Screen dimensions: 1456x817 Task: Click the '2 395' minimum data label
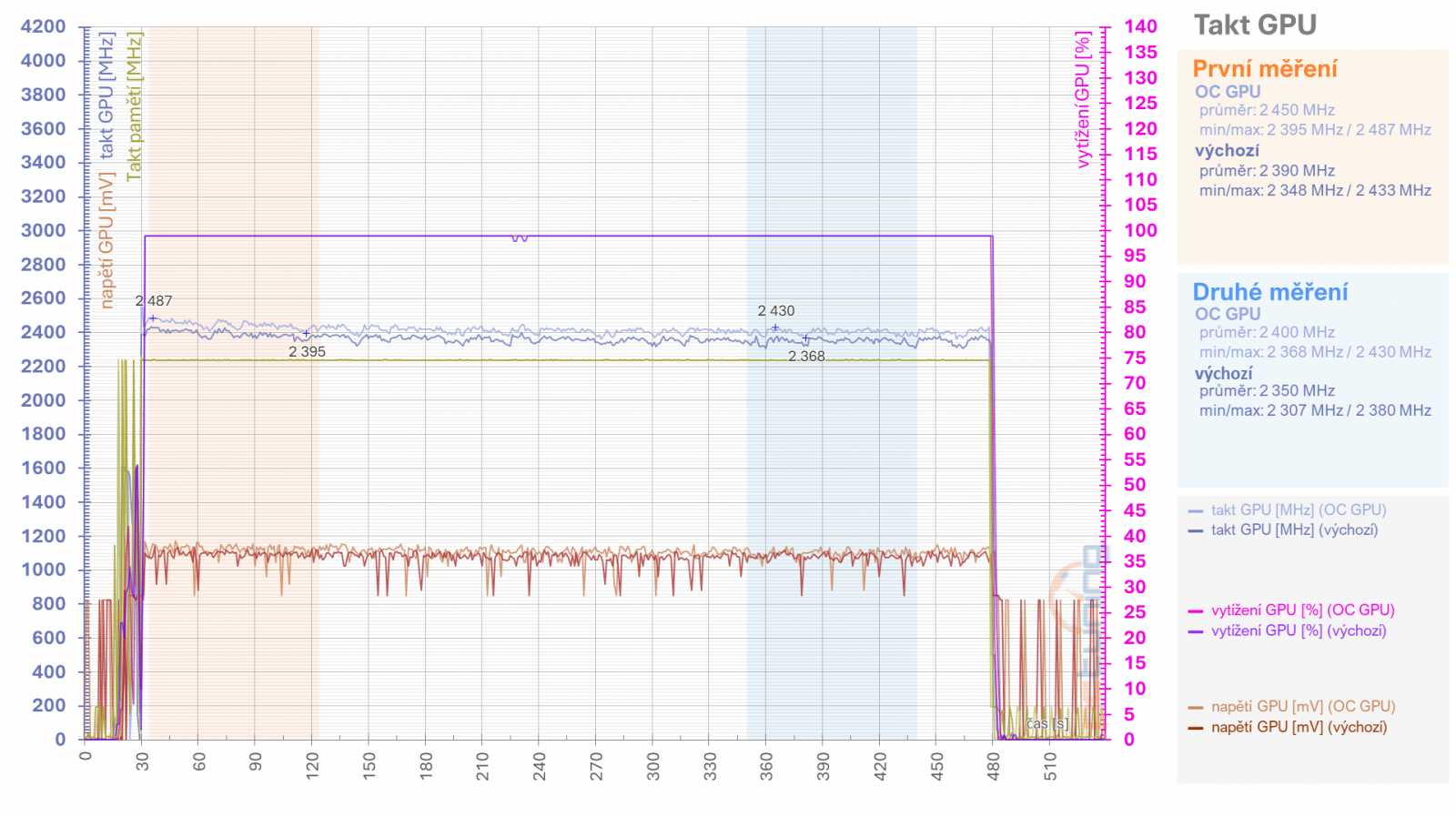click(x=307, y=352)
